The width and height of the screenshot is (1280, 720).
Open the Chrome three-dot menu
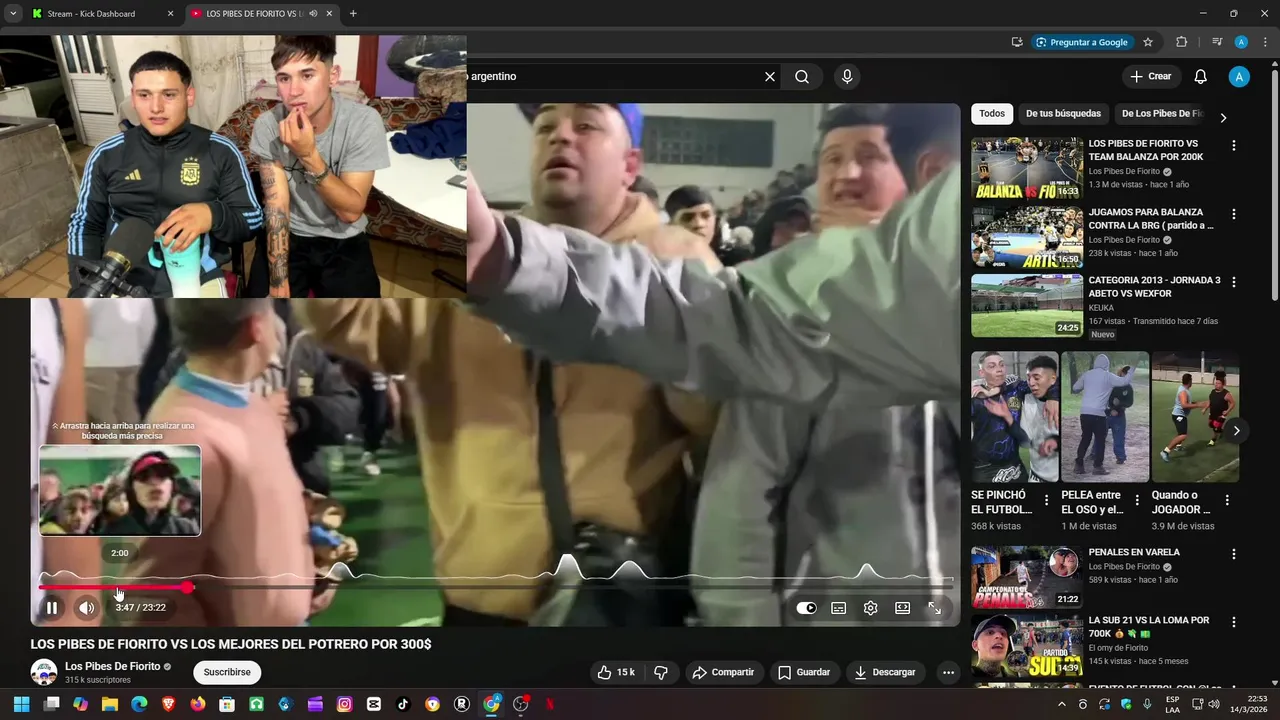point(1265,42)
